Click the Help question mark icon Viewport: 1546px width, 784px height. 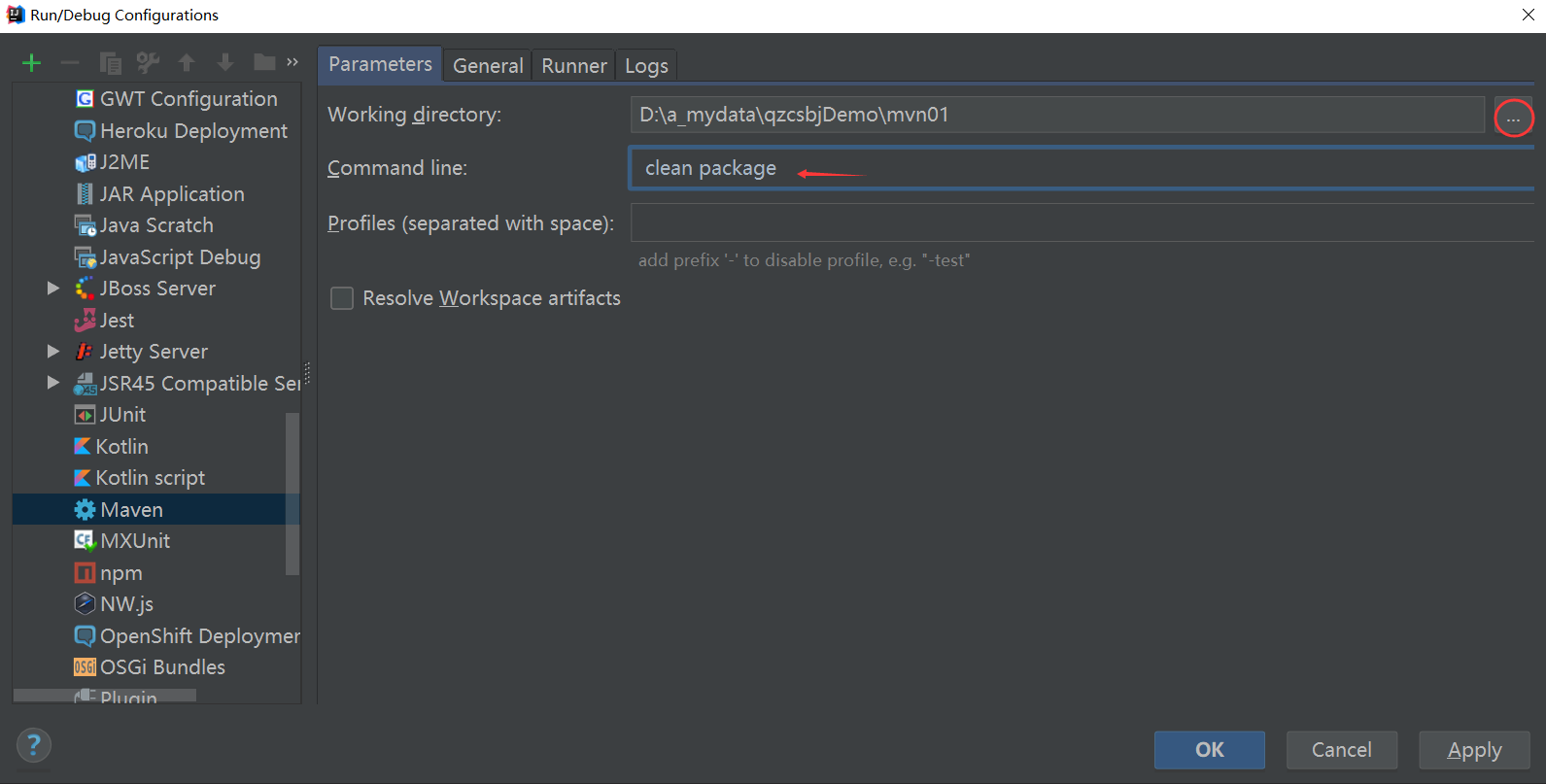34,745
